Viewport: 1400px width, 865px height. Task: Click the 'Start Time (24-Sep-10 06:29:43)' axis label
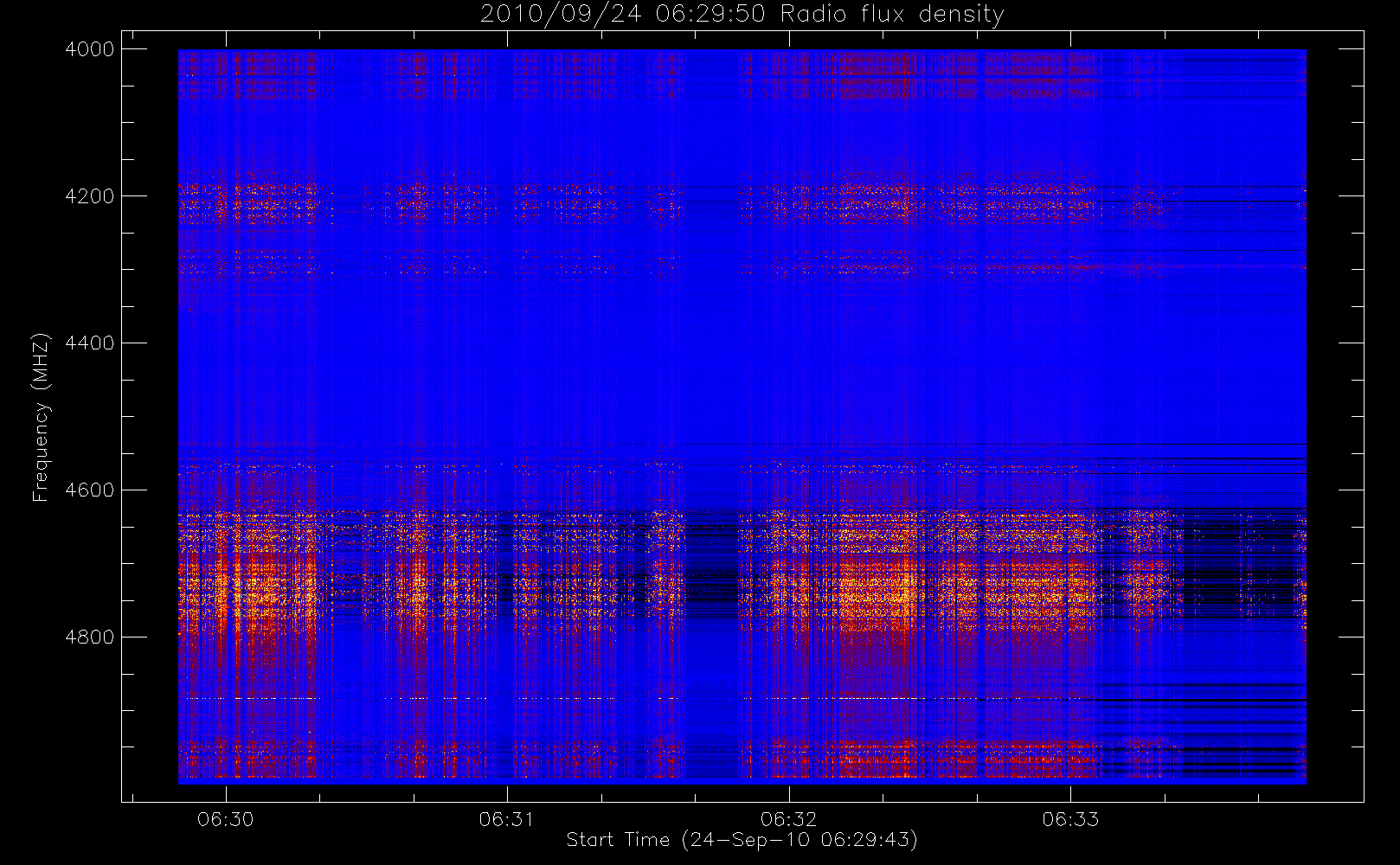(x=742, y=840)
